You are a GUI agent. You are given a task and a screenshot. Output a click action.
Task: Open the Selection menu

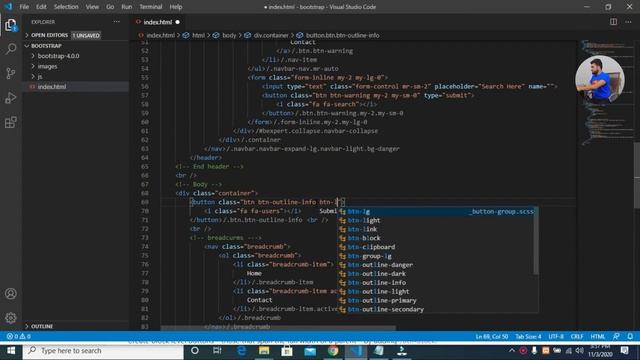tap(66, 7)
